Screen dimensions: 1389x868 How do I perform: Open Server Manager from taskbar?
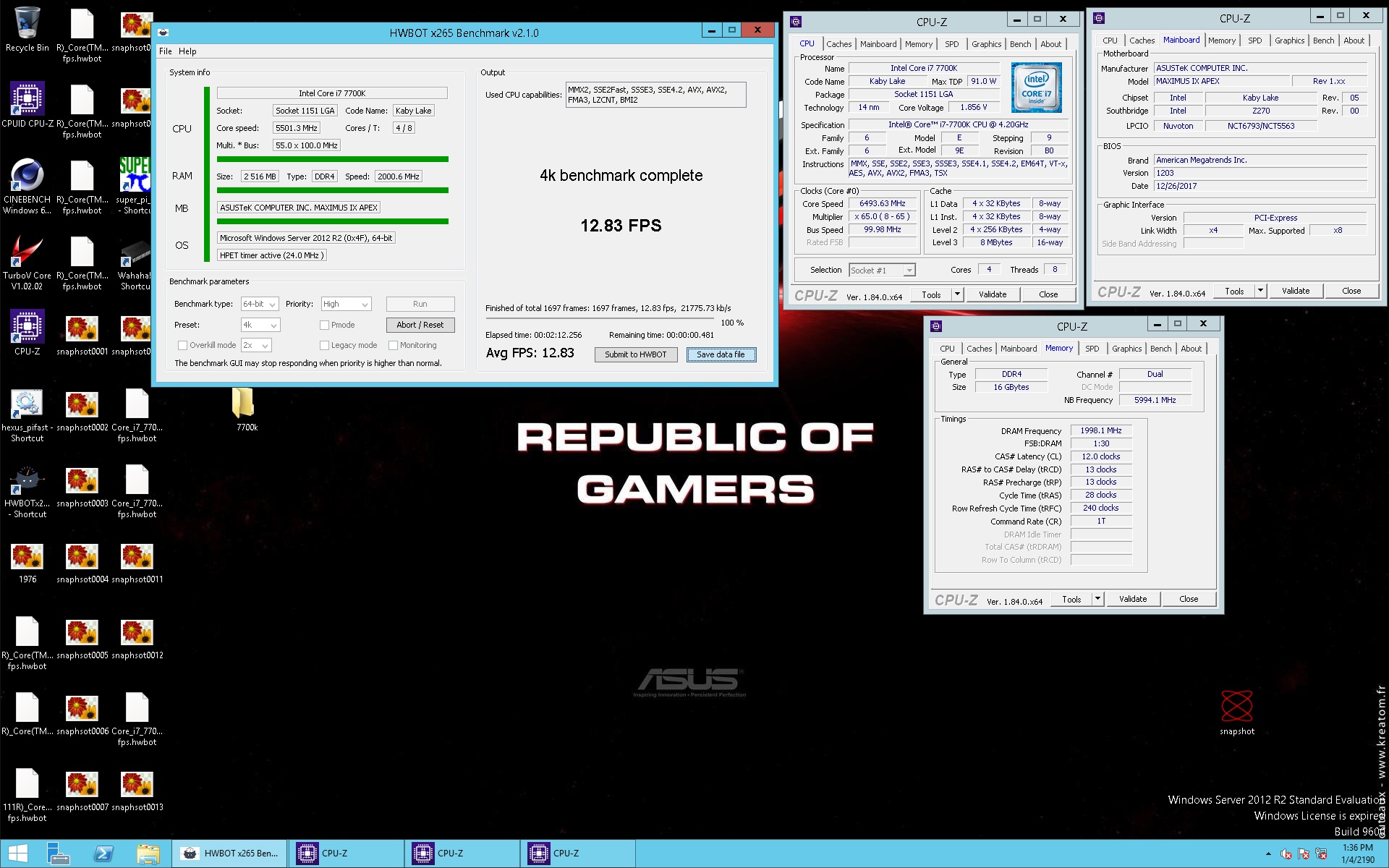click(x=59, y=854)
